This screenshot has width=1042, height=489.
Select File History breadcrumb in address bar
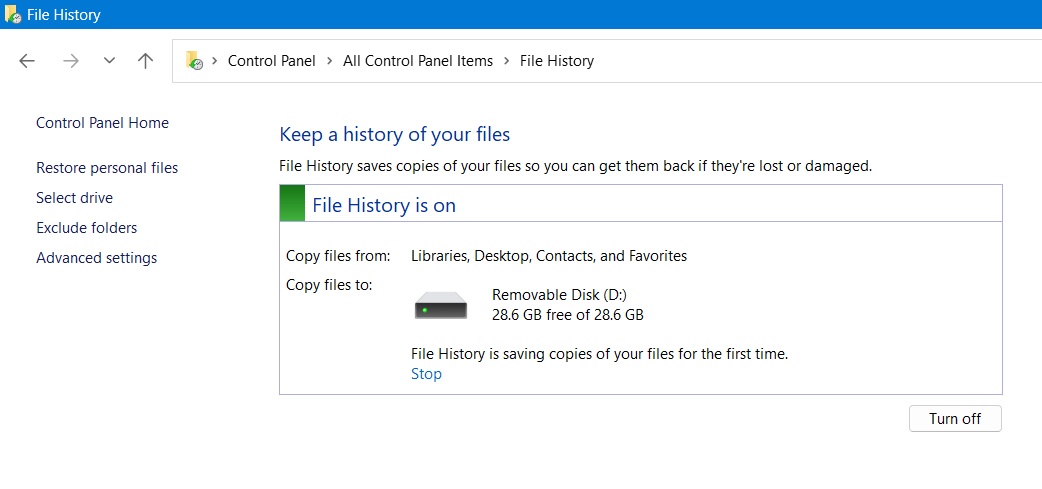coord(557,61)
